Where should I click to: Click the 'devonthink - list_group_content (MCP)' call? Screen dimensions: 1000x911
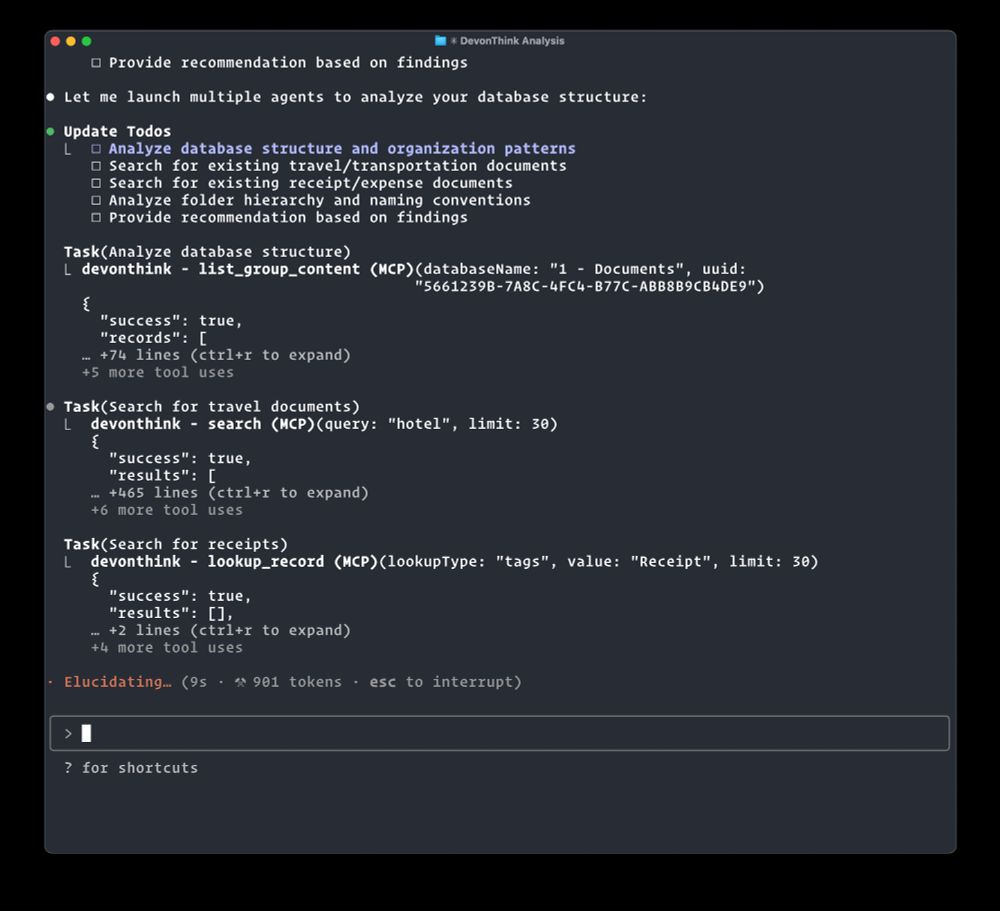tap(247, 269)
